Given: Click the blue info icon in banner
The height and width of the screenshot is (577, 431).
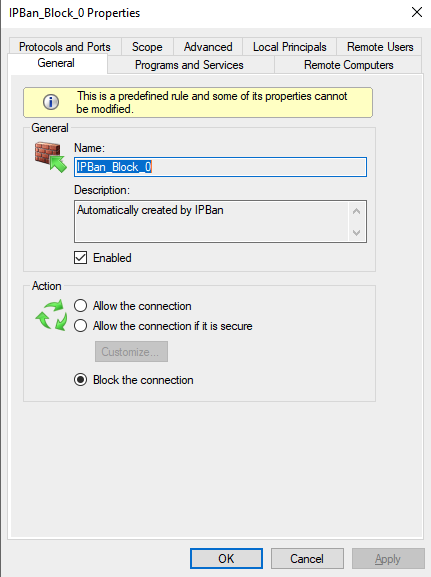Looking at the screenshot, I should tap(51, 102).
